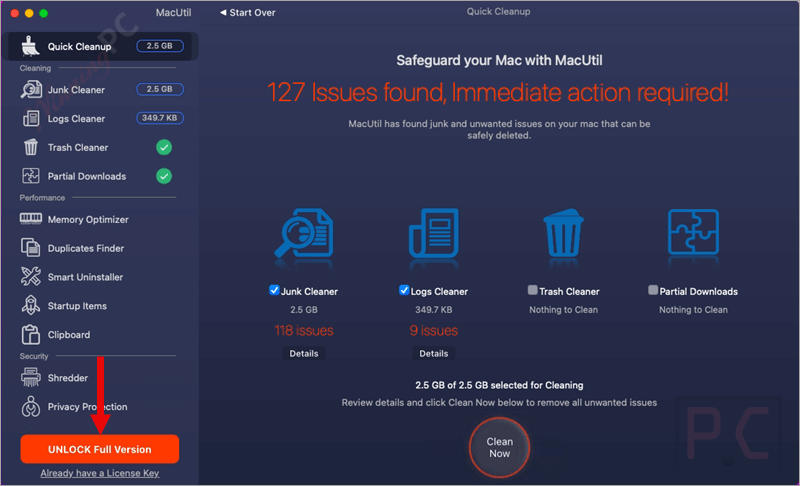
Task: Click the '2.5 GB' size under Junk Cleaner
Action: pos(304,310)
